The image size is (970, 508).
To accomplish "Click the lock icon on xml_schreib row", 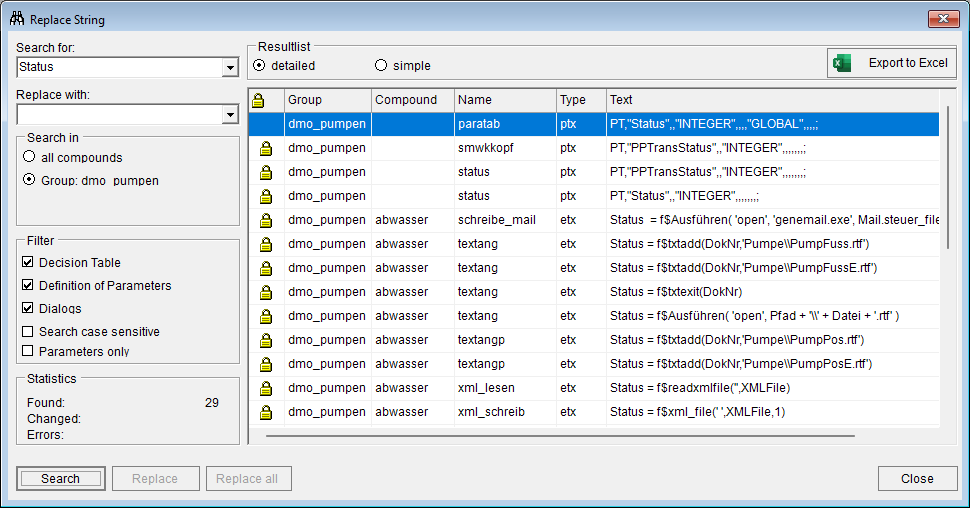I will tap(266, 412).
